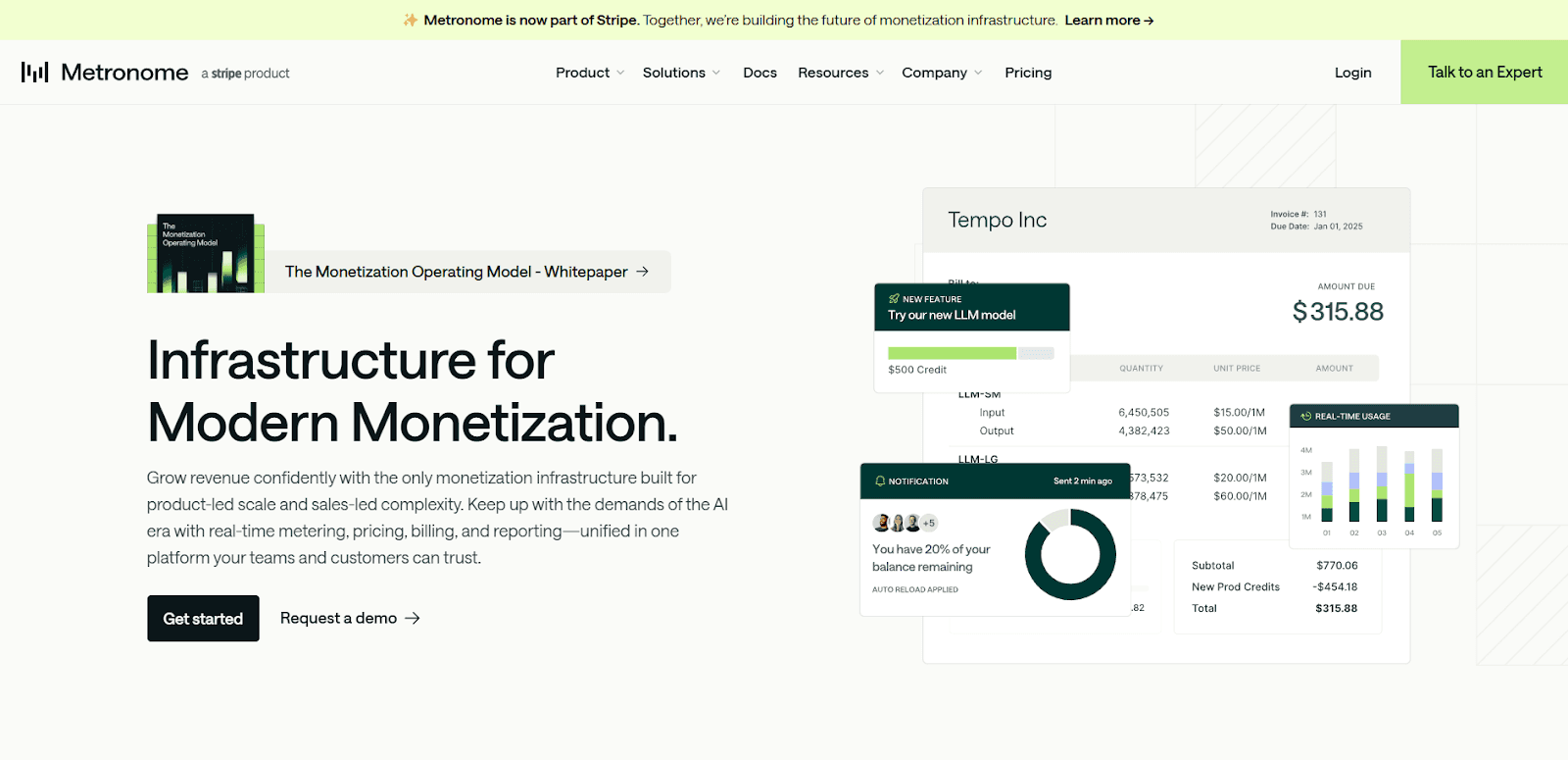
Task: Open the Company menu
Action: point(934,73)
